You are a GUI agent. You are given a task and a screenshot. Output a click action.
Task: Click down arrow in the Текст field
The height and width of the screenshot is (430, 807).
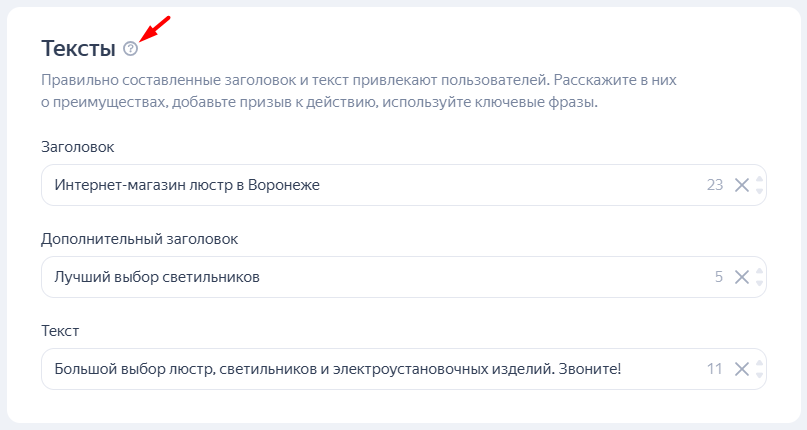click(760, 375)
